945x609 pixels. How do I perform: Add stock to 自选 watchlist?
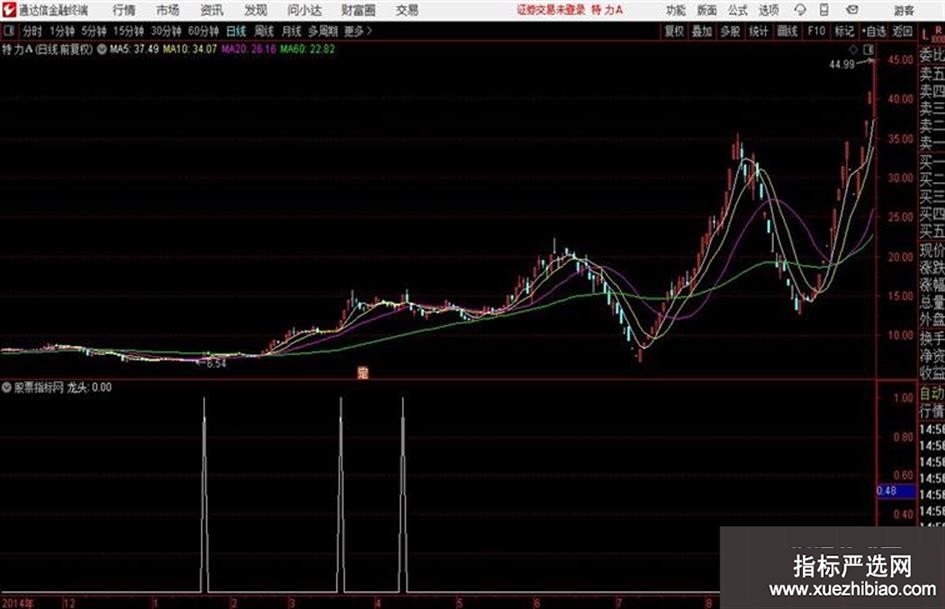873,31
